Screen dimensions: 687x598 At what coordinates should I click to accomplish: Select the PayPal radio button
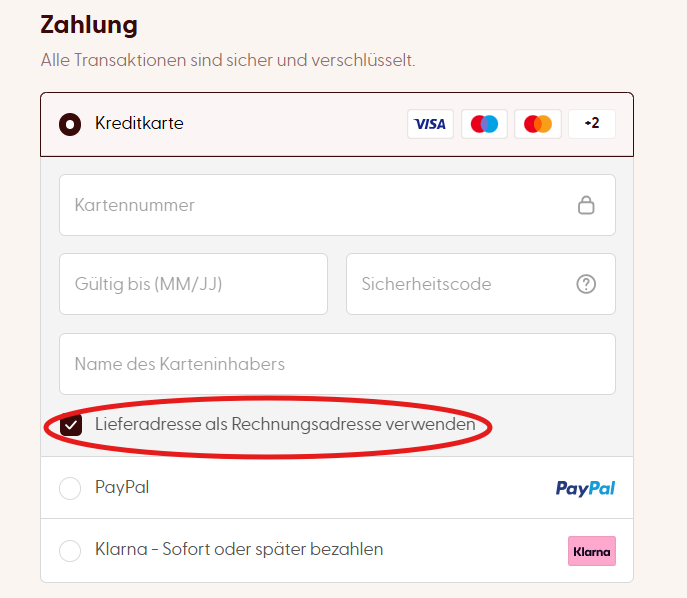pyautogui.click(x=70, y=489)
